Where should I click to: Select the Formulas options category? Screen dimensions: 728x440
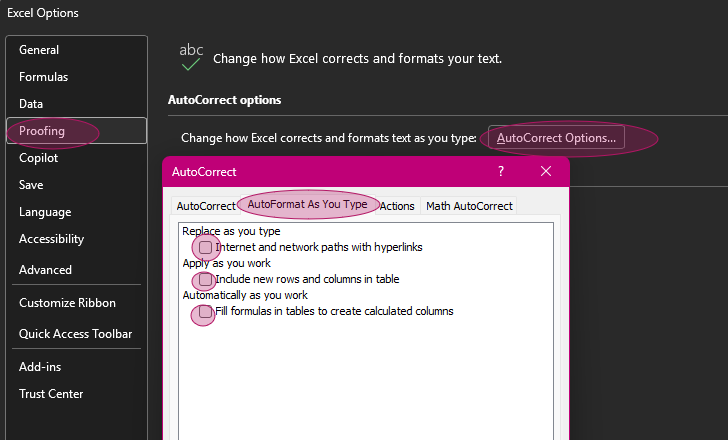point(77,77)
